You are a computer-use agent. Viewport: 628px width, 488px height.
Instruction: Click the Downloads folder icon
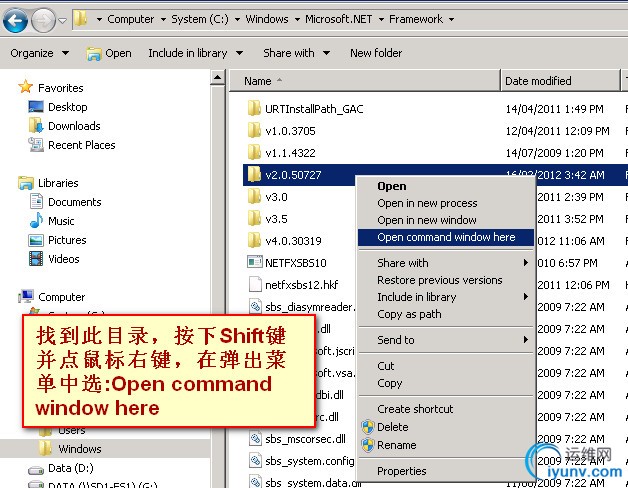[x=36, y=125]
